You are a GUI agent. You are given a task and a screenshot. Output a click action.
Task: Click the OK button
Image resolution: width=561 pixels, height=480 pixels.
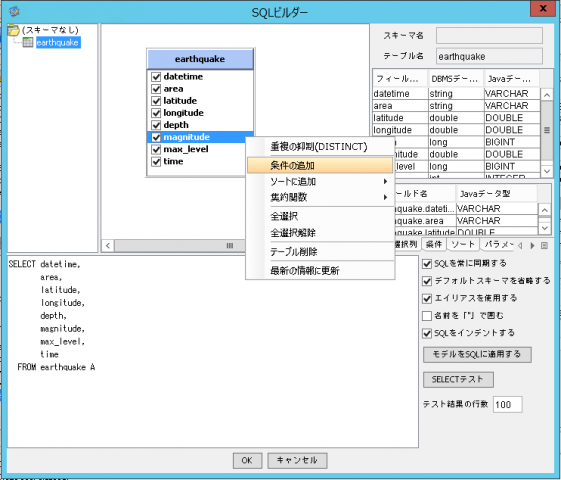point(247,460)
